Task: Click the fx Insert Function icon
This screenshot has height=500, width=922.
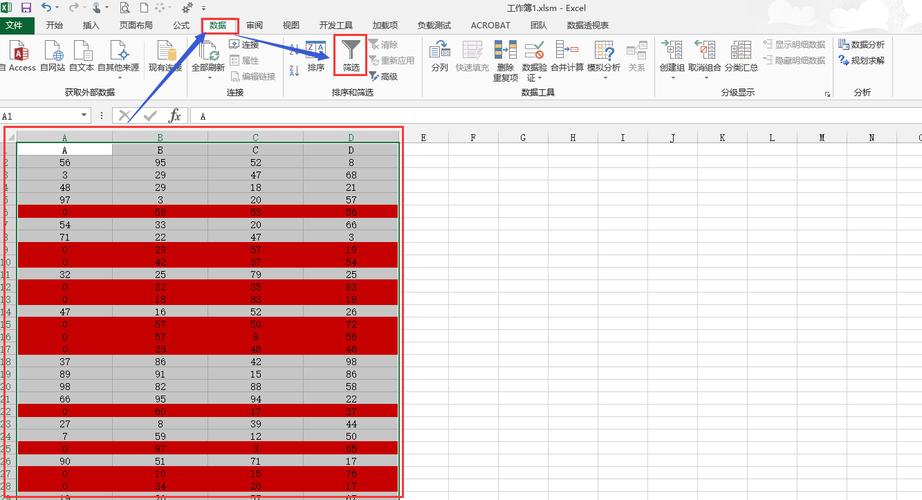Action: point(175,116)
